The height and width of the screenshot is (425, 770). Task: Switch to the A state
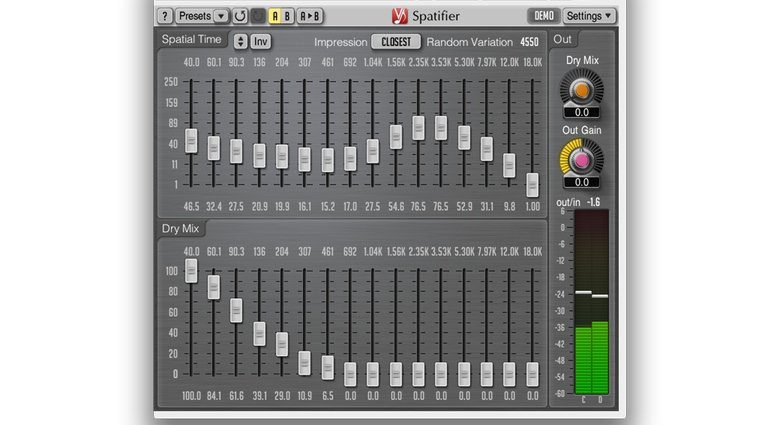click(274, 16)
